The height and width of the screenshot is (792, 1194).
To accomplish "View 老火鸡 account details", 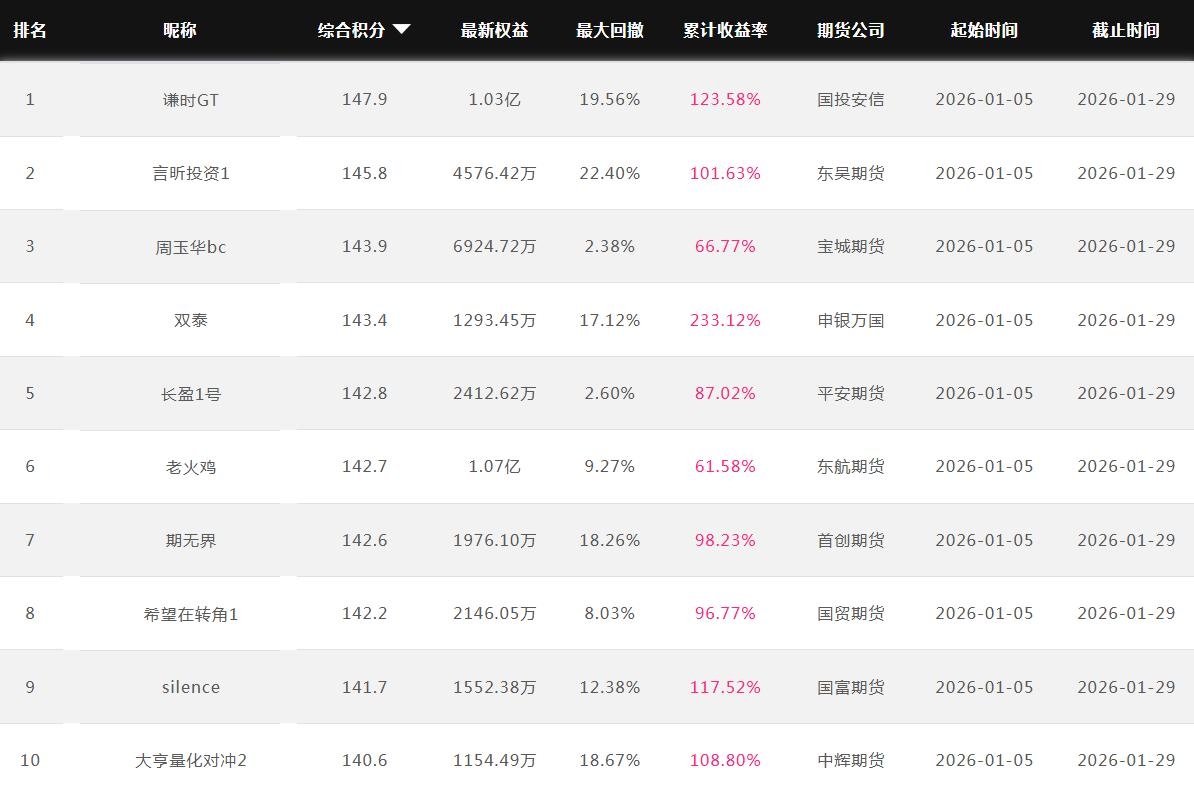I will coord(190,467).
